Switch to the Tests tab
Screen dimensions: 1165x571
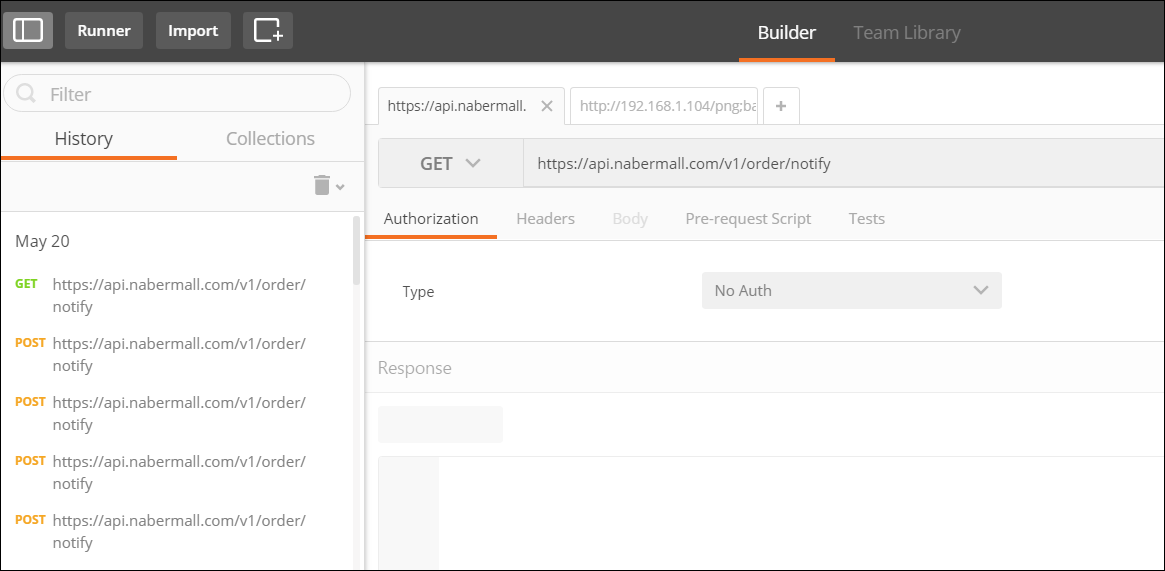click(867, 219)
